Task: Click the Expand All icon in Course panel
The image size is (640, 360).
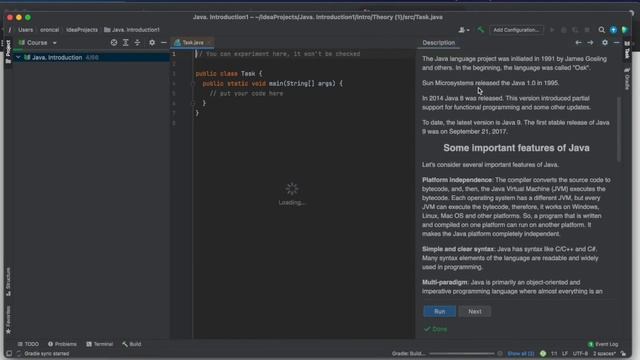Action: pos(126,42)
